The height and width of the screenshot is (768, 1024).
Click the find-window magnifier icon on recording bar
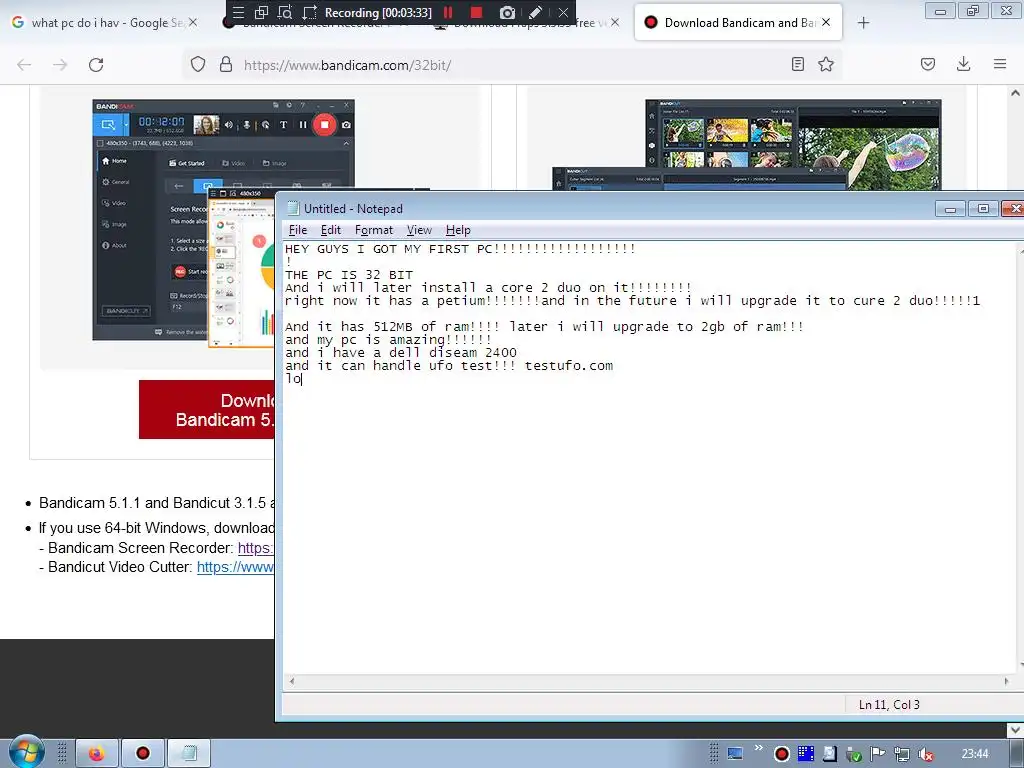285,12
